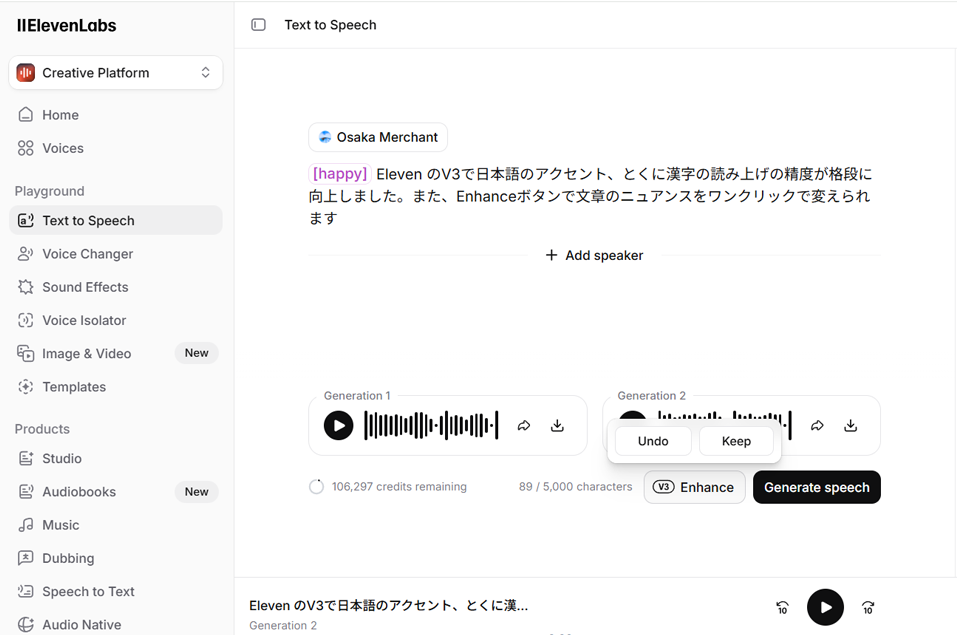
Task: Download Generation 2 audio
Action: tap(850, 426)
